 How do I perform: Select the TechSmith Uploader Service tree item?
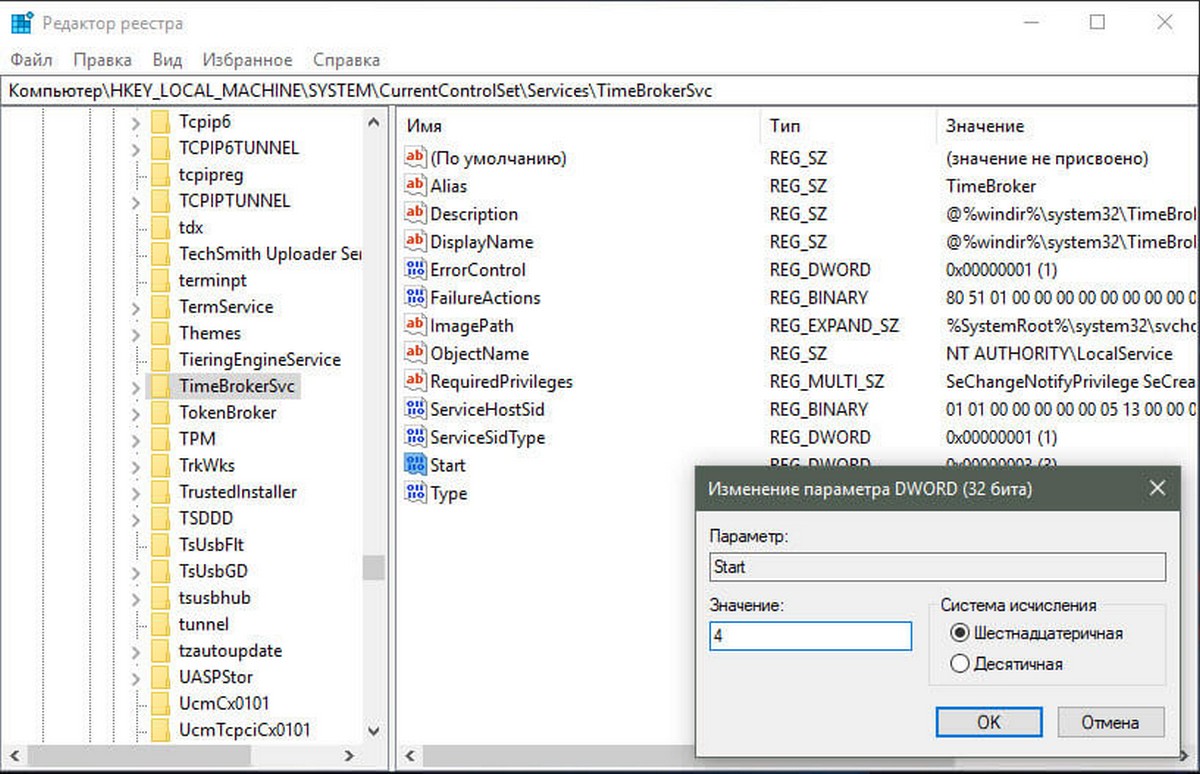pyautogui.click(x=270, y=254)
